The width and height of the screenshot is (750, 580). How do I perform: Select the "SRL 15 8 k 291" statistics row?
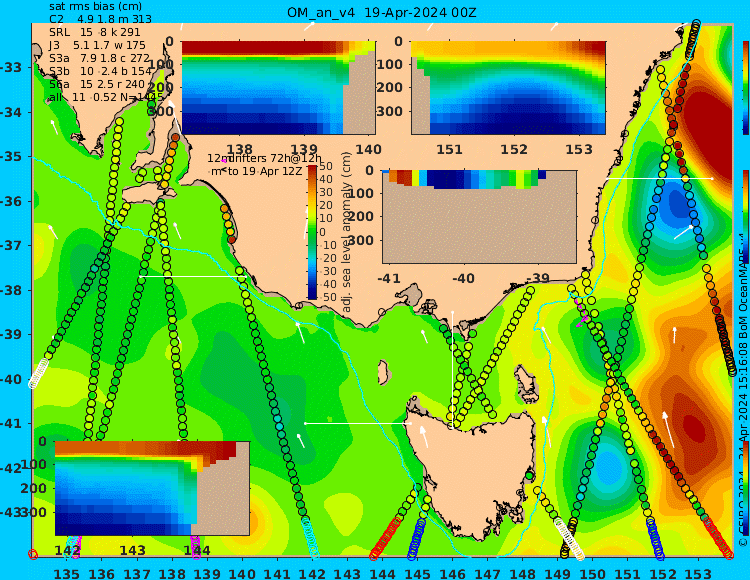pyautogui.click(x=95, y=32)
